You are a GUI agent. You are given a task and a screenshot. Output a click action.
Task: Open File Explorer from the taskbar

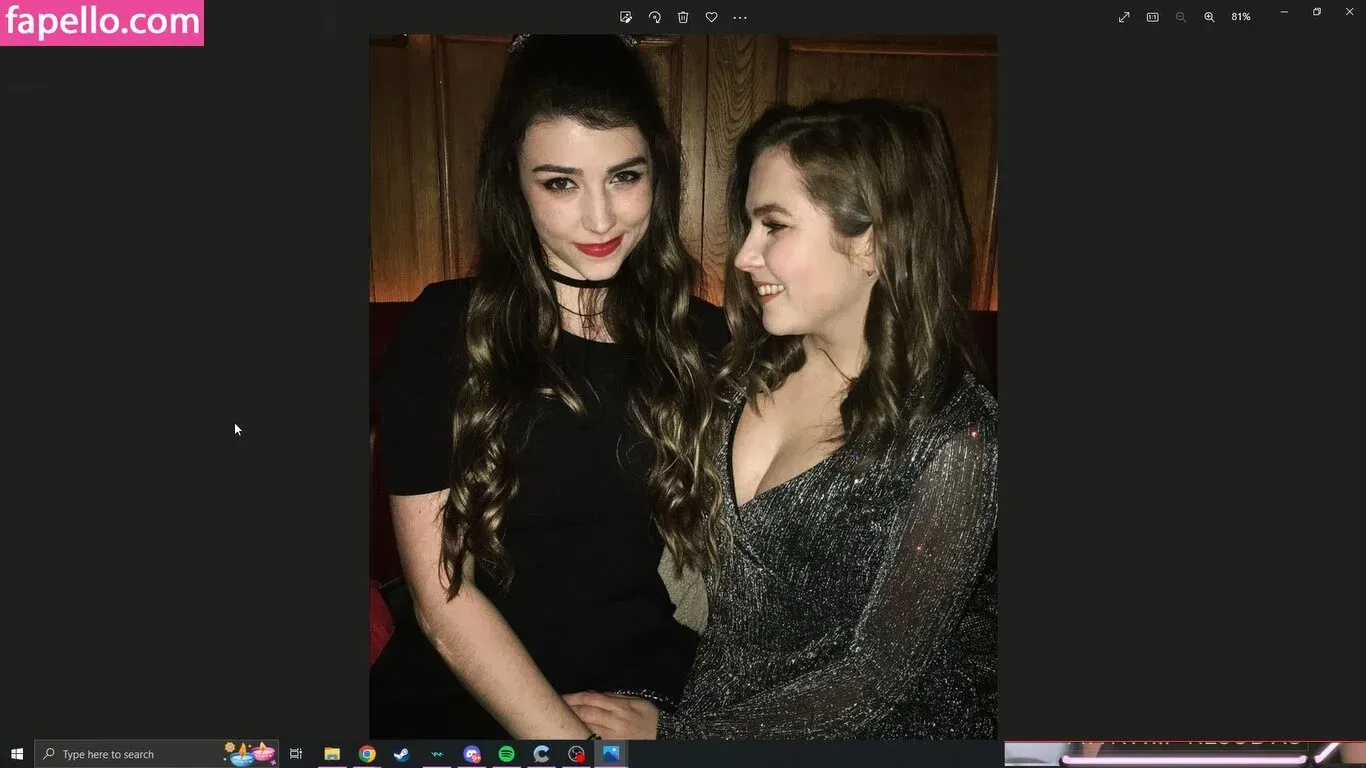tap(332, 754)
